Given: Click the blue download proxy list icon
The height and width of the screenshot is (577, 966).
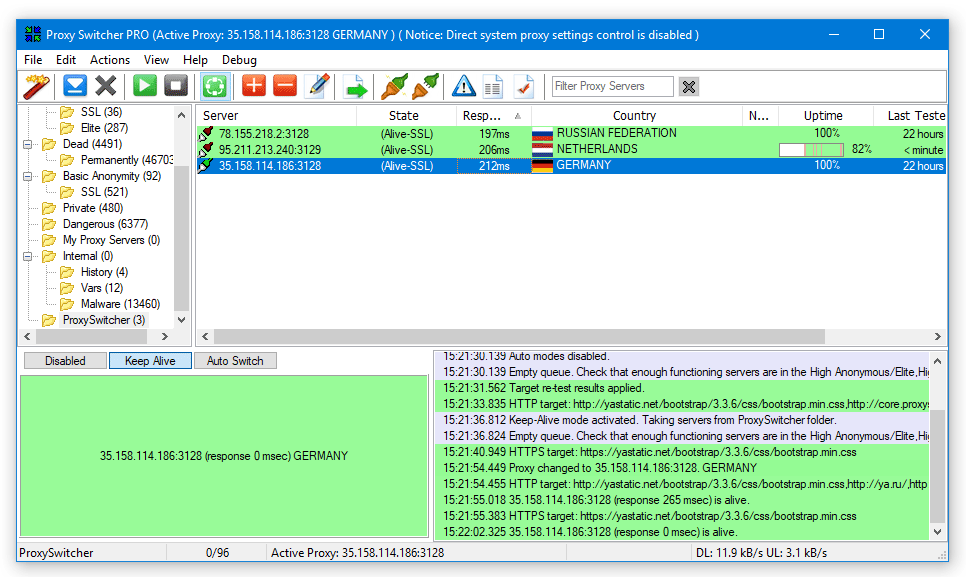Looking at the screenshot, I should coord(75,86).
